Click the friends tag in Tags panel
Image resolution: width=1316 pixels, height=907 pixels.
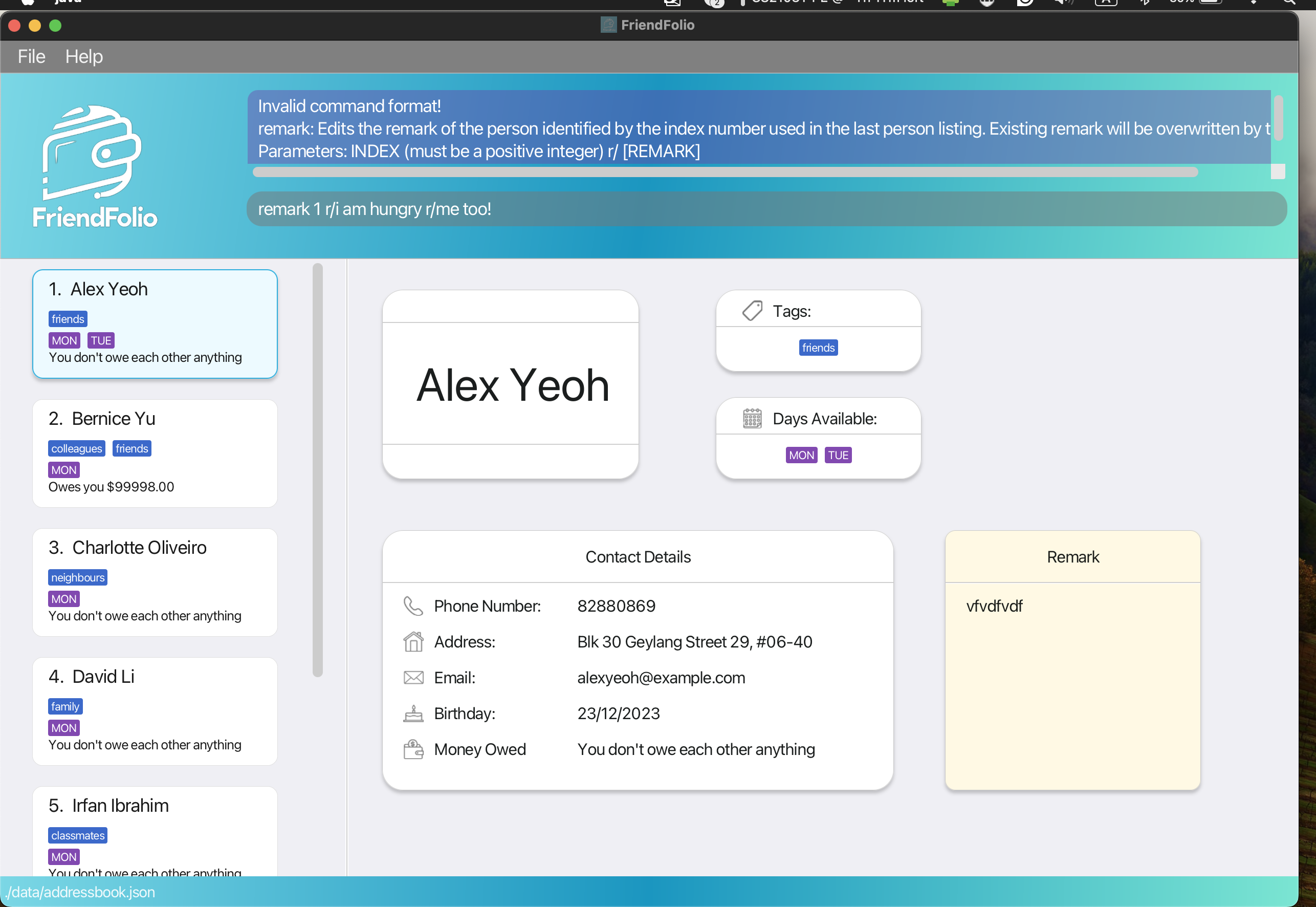click(x=818, y=348)
